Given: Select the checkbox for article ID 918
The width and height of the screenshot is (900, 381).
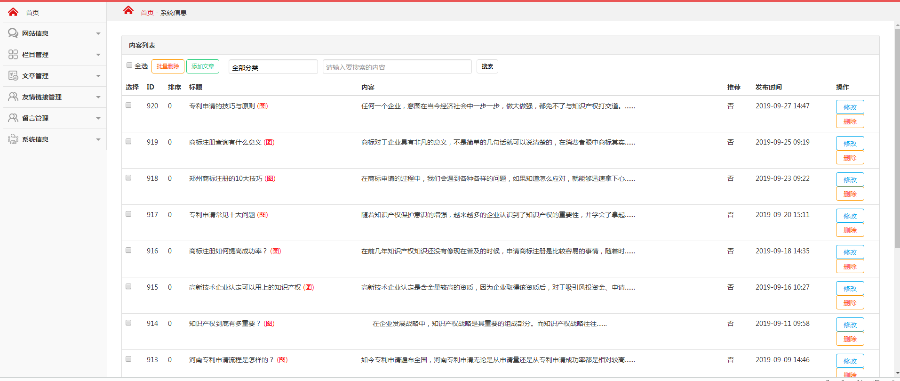Looking at the screenshot, I should (x=129, y=178).
